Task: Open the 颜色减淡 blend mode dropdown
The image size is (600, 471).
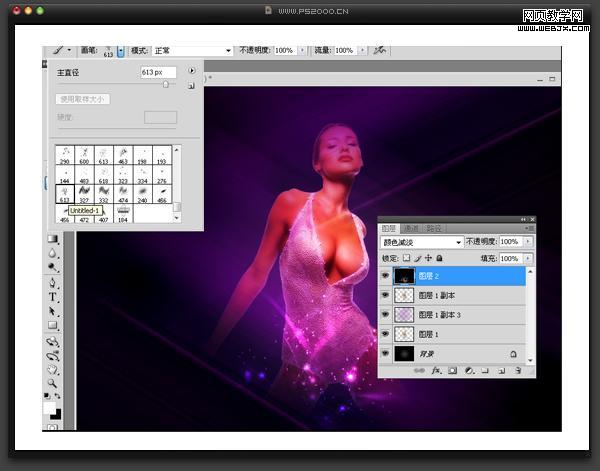Action: coord(422,242)
